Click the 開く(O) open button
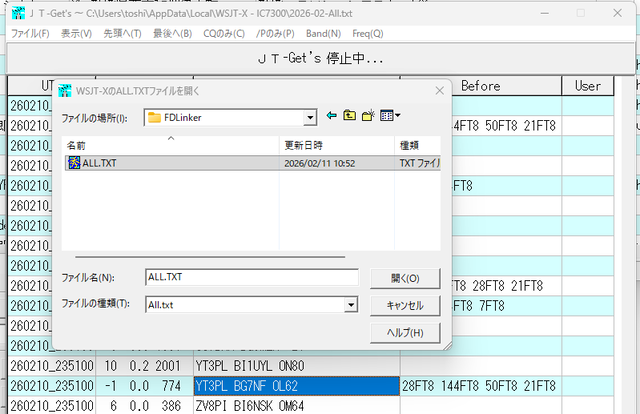 coord(405,278)
